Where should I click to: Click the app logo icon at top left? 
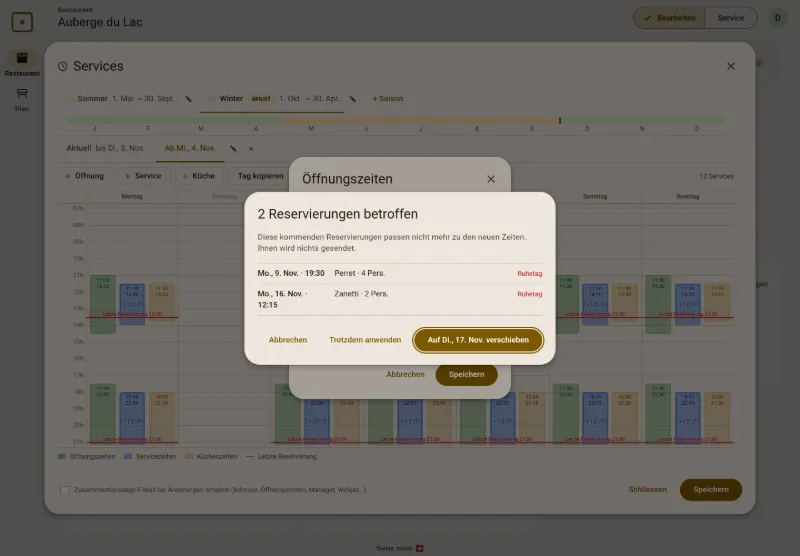[x=22, y=22]
